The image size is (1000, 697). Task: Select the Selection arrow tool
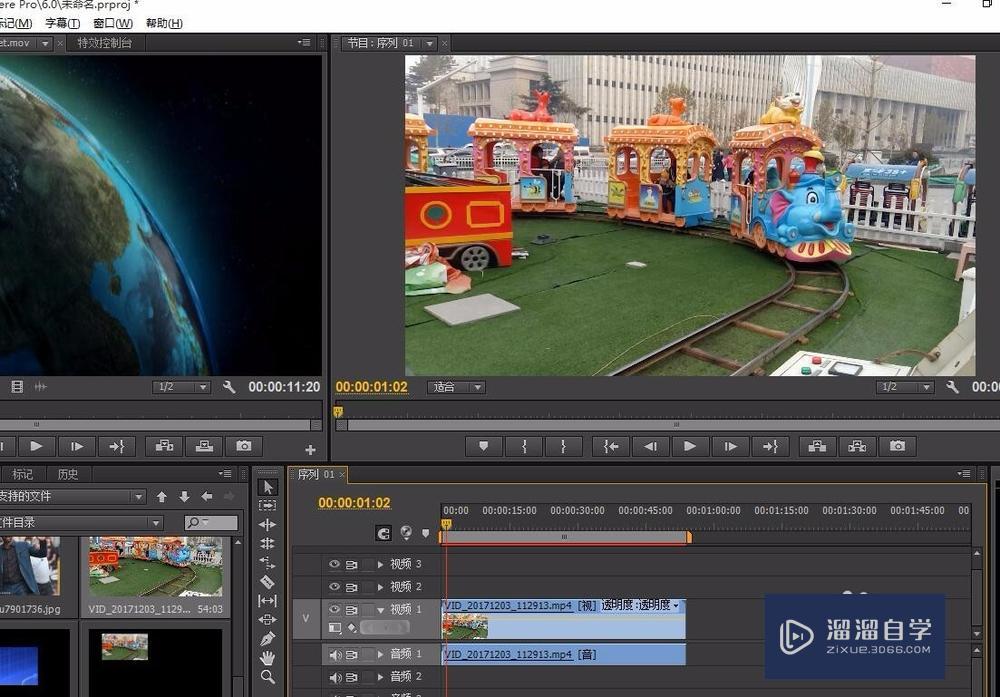(268, 487)
